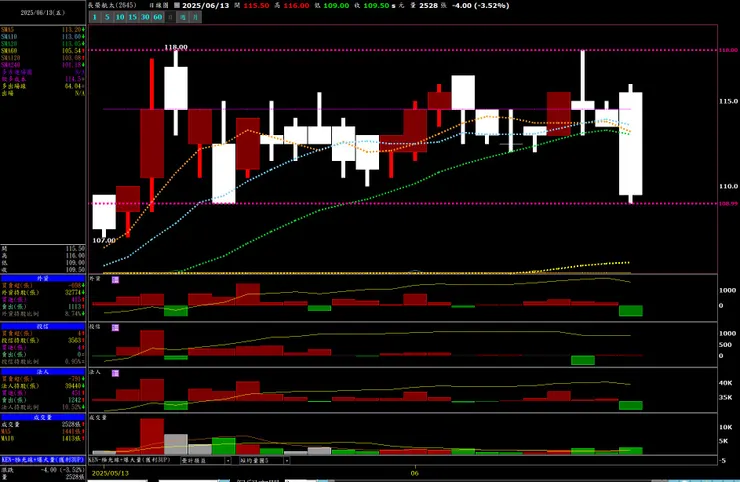Image resolution: width=740 pixels, height=482 pixels.
Task: Select the 外資 blue panel header
Action: pos(43,279)
